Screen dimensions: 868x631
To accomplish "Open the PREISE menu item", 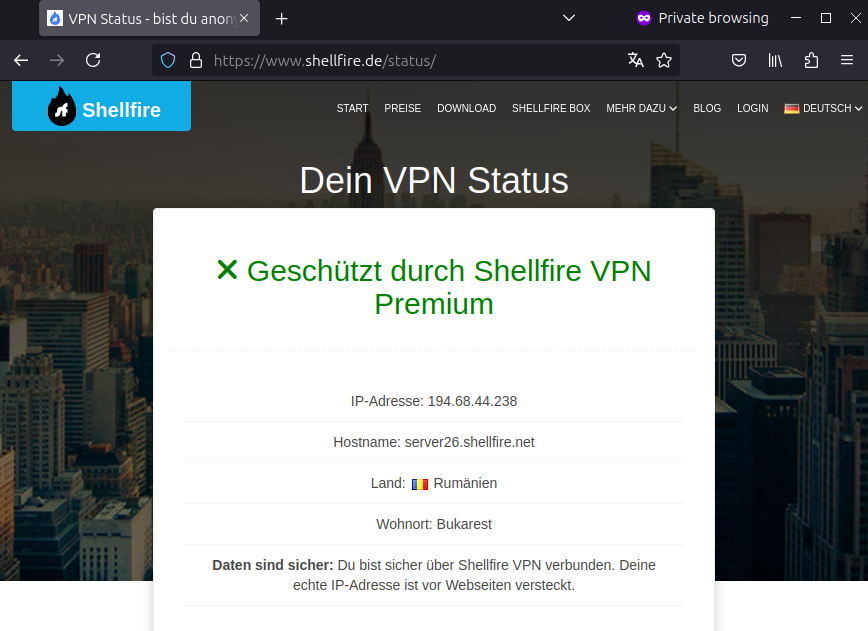I will tap(402, 108).
